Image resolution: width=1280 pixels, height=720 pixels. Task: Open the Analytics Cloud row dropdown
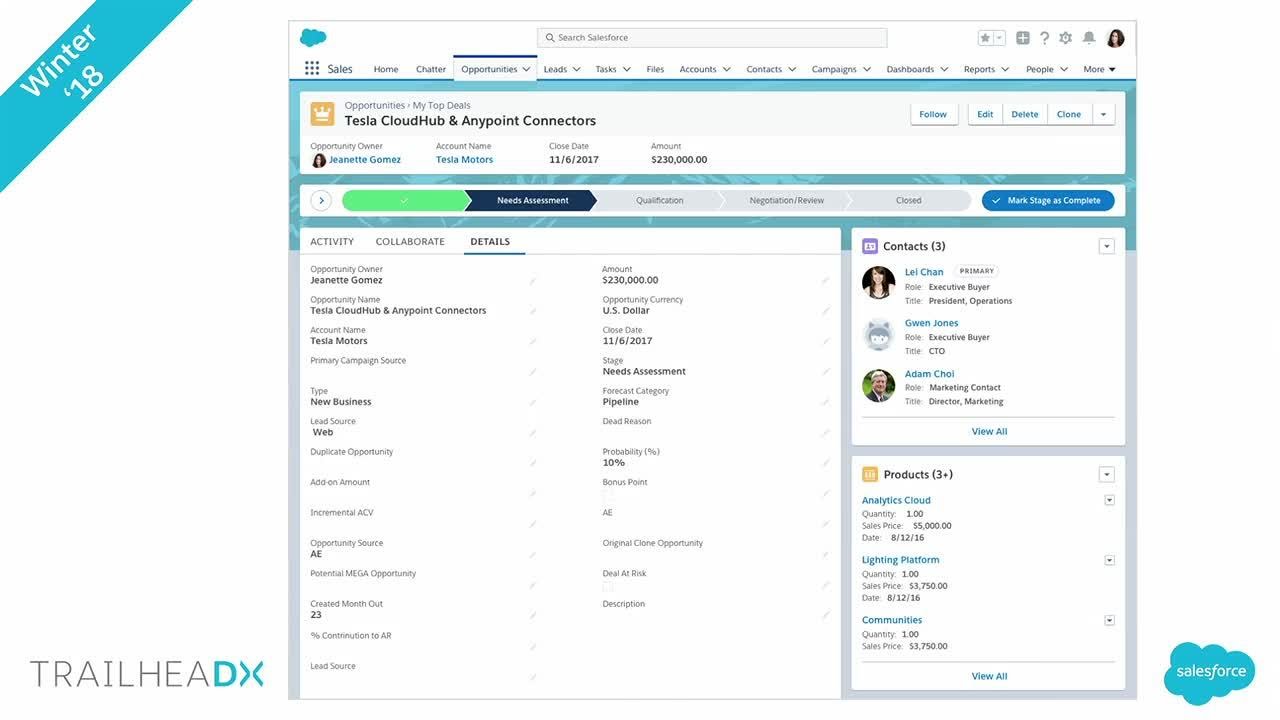(x=1109, y=500)
